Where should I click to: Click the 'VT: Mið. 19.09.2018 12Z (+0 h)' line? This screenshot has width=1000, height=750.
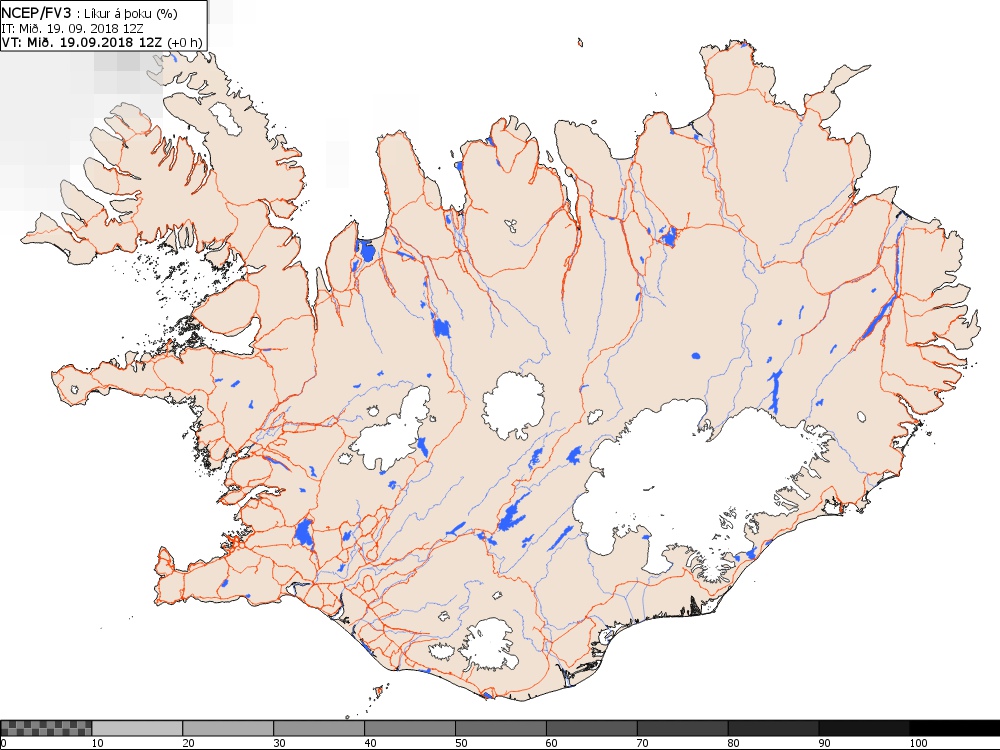click(102, 42)
